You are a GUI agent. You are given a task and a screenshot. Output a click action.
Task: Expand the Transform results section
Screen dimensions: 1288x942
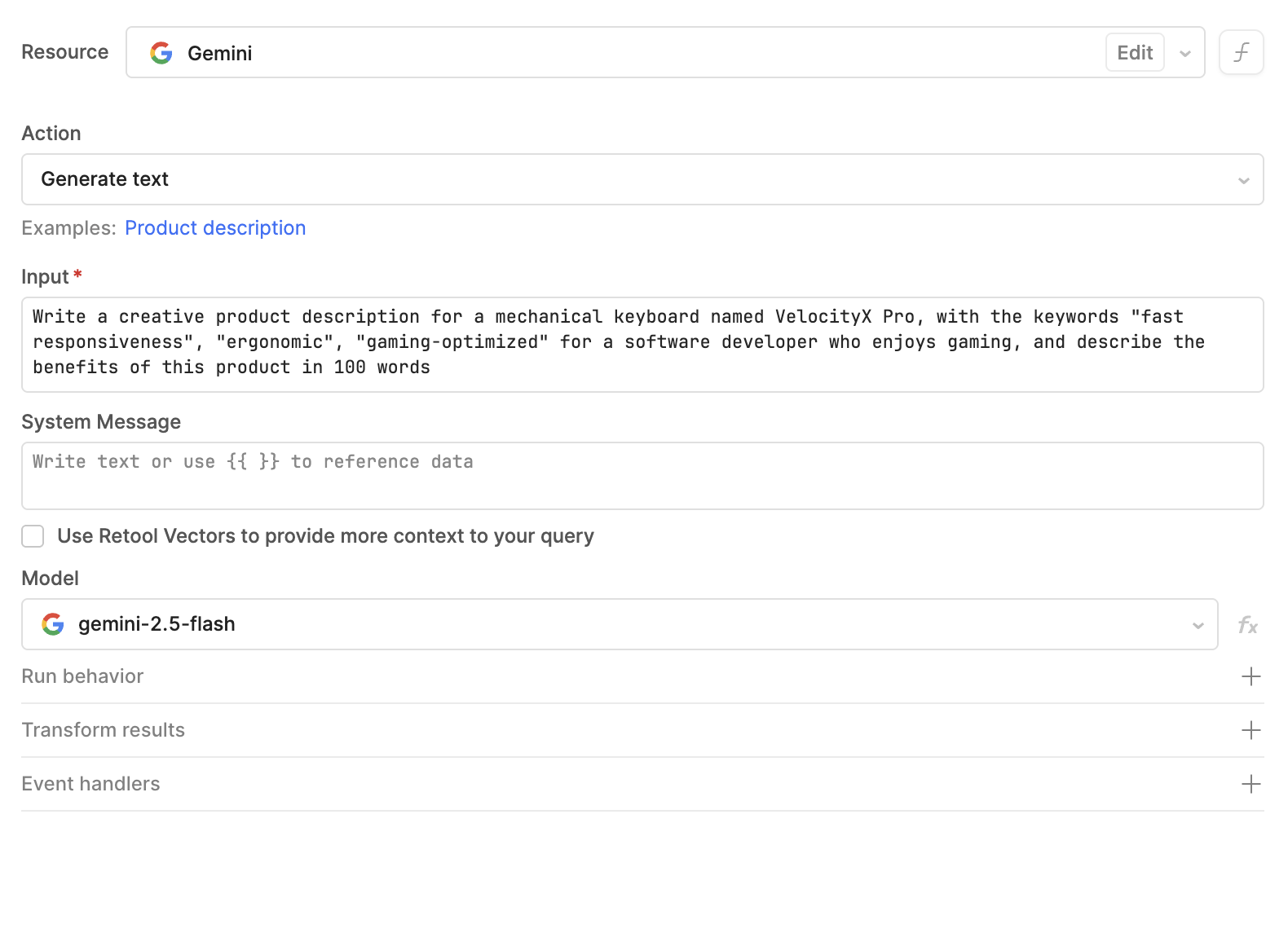(x=103, y=730)
